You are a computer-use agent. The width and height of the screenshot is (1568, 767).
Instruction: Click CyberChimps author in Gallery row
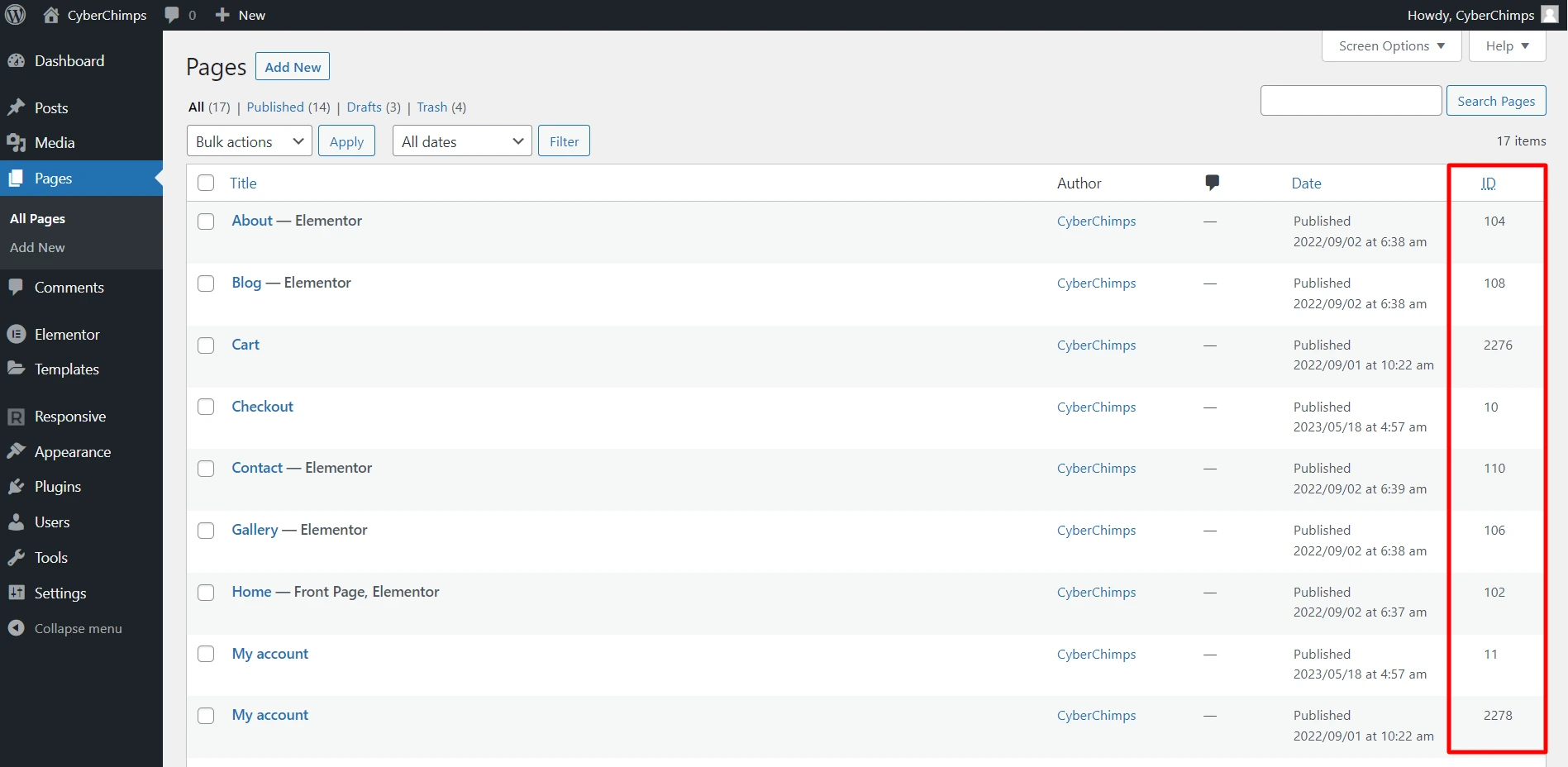(1097, 530)
